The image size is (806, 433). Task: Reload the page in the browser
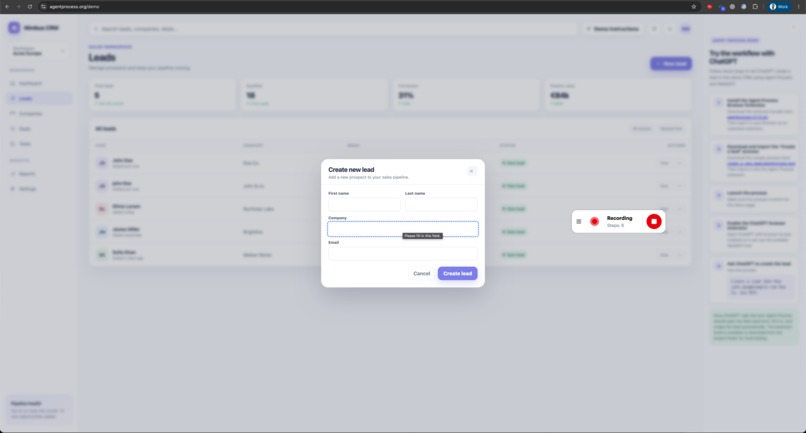[x=30, y=7]
